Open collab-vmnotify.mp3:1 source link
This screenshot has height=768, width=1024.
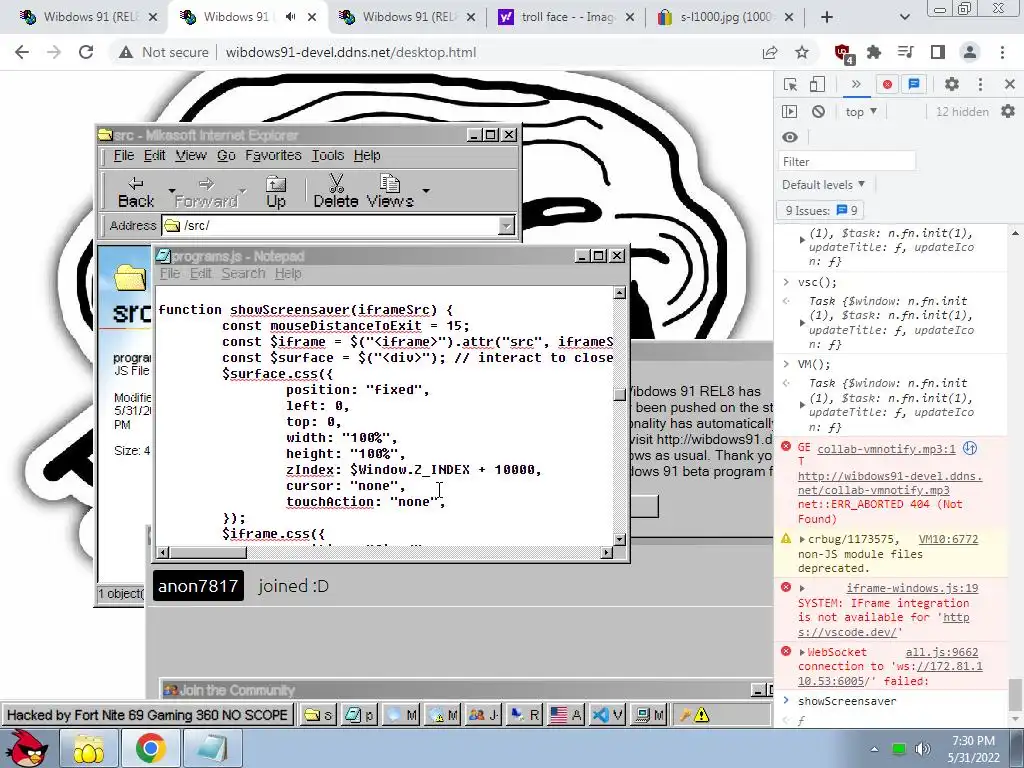click(886, 449)
